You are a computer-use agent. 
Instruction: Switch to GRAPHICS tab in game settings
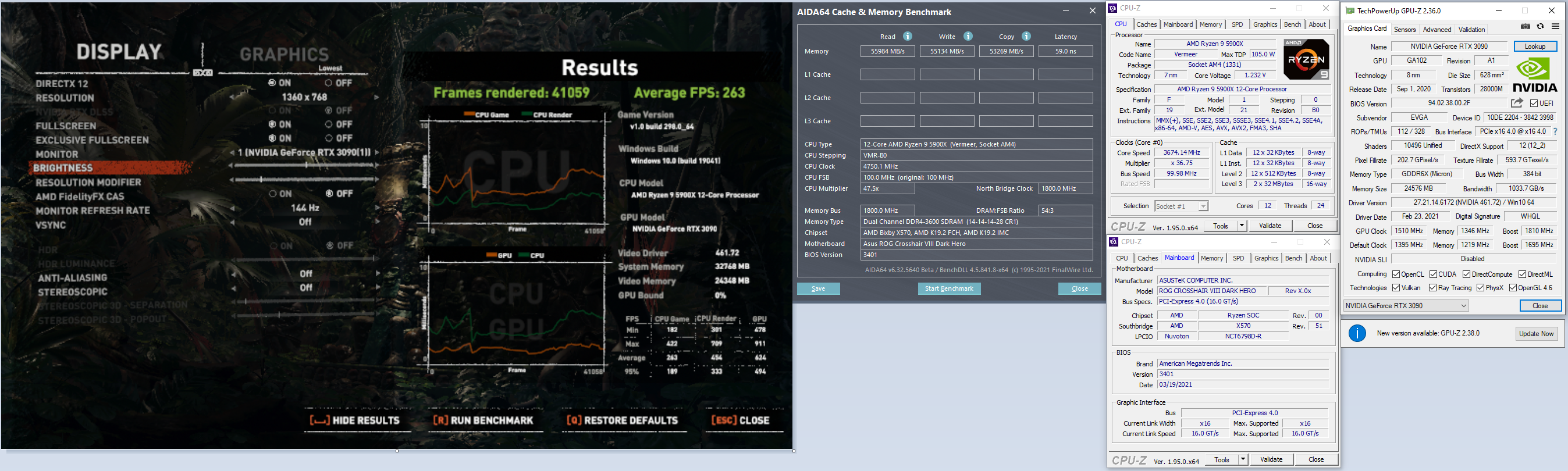(285, 54)
